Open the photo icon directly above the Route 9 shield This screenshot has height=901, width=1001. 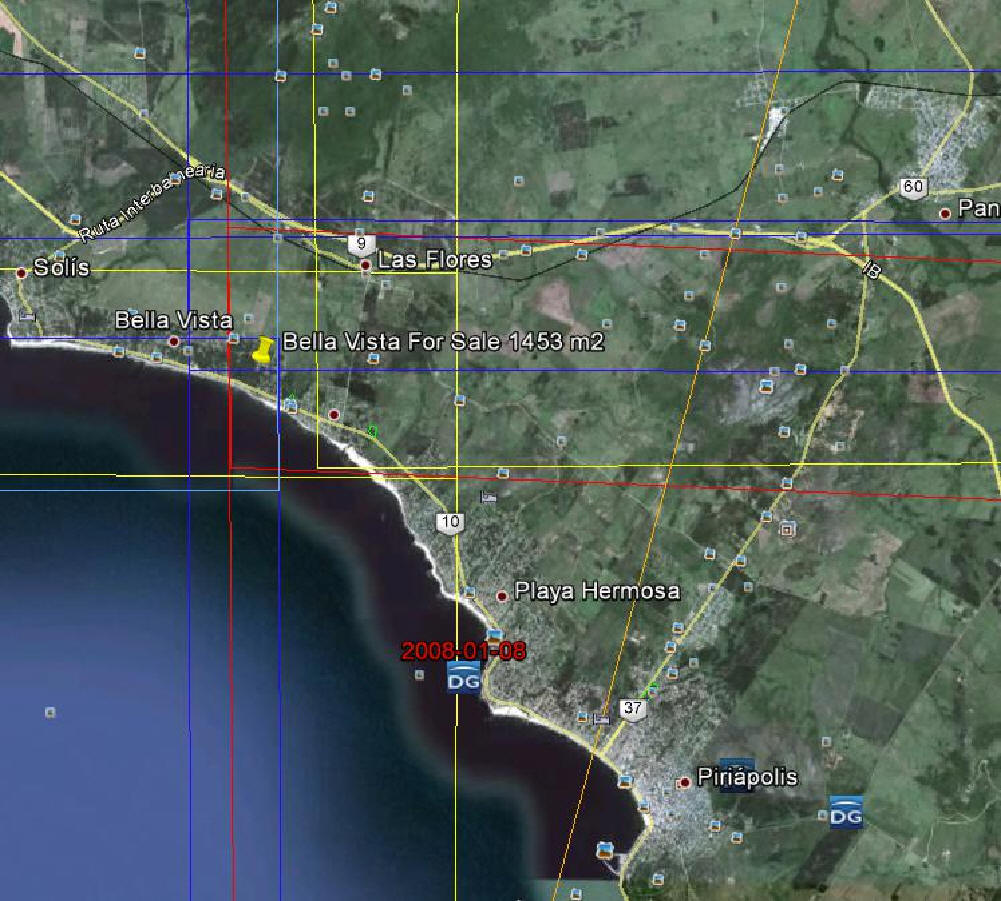[x=360, y=232]
